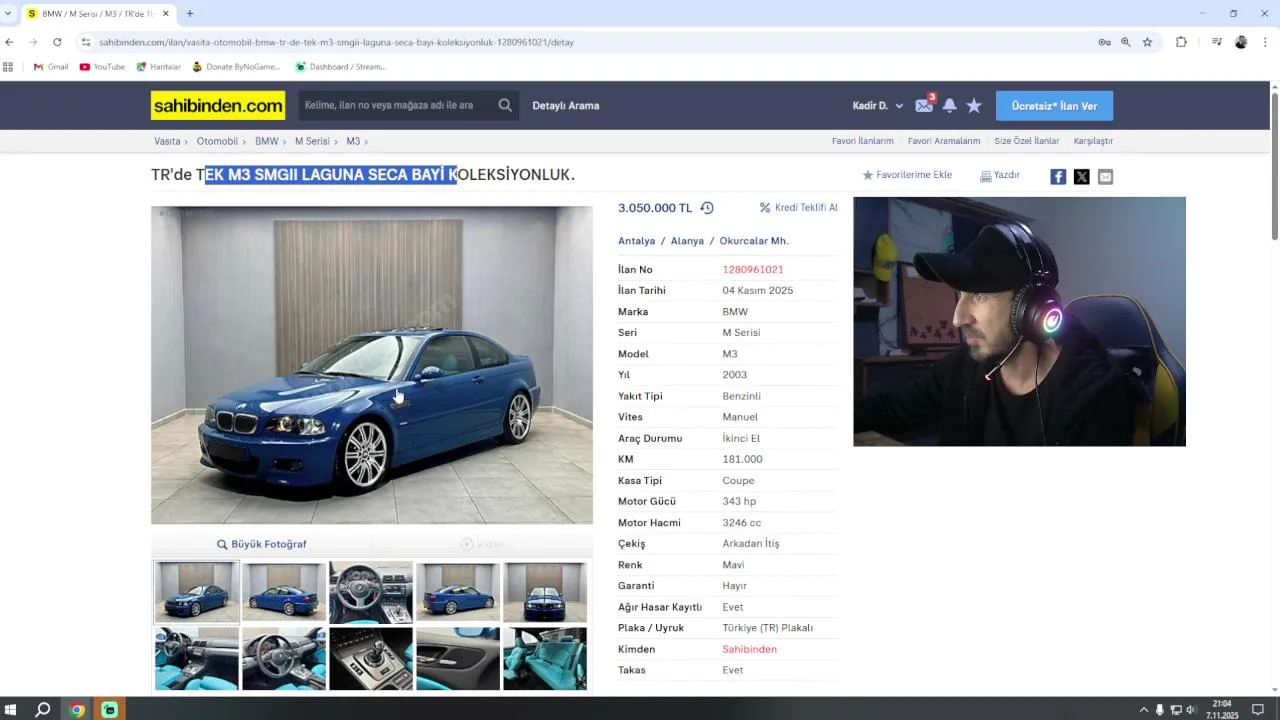
Task: Click M Serisi breadcrumb
Action: [312, 141]
